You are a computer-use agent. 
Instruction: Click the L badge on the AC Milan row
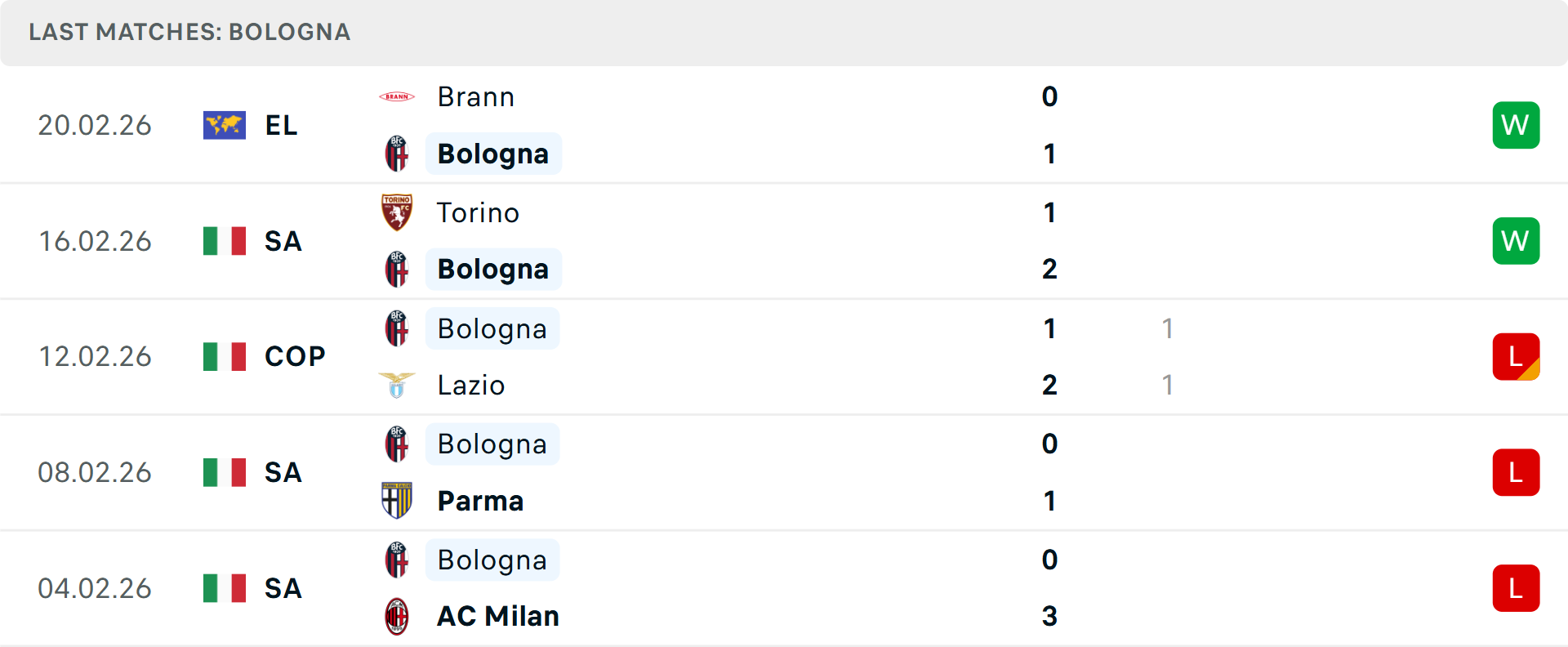pos(1516,588)
